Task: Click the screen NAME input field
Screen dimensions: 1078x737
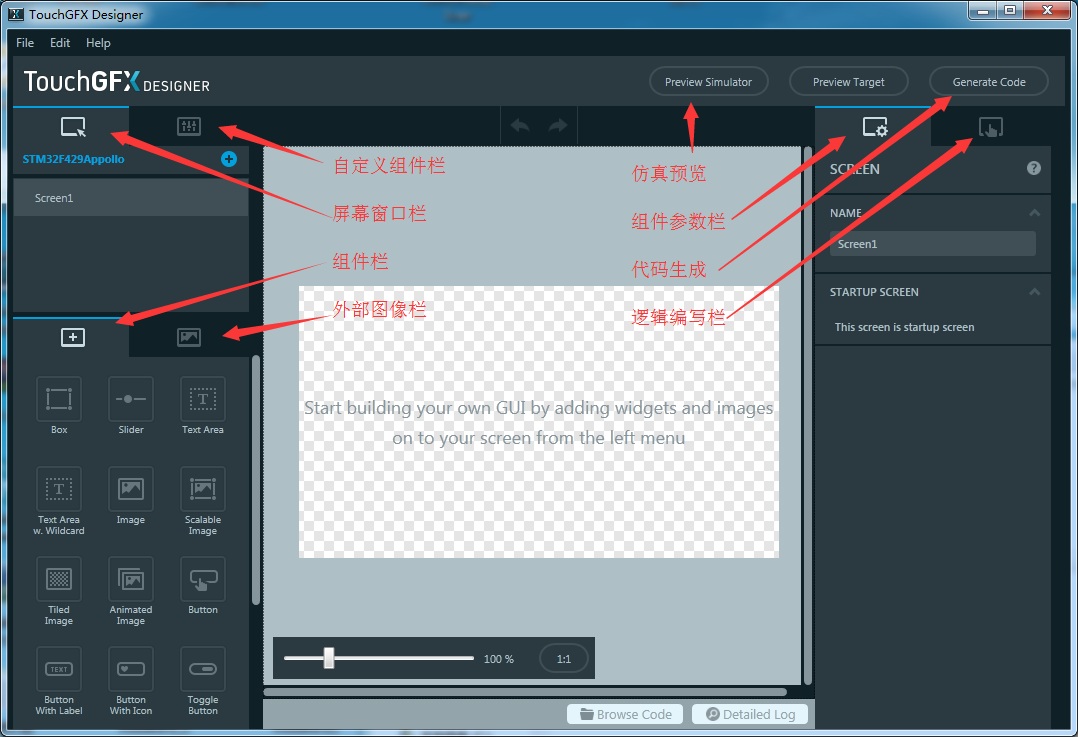Action: 932,244
